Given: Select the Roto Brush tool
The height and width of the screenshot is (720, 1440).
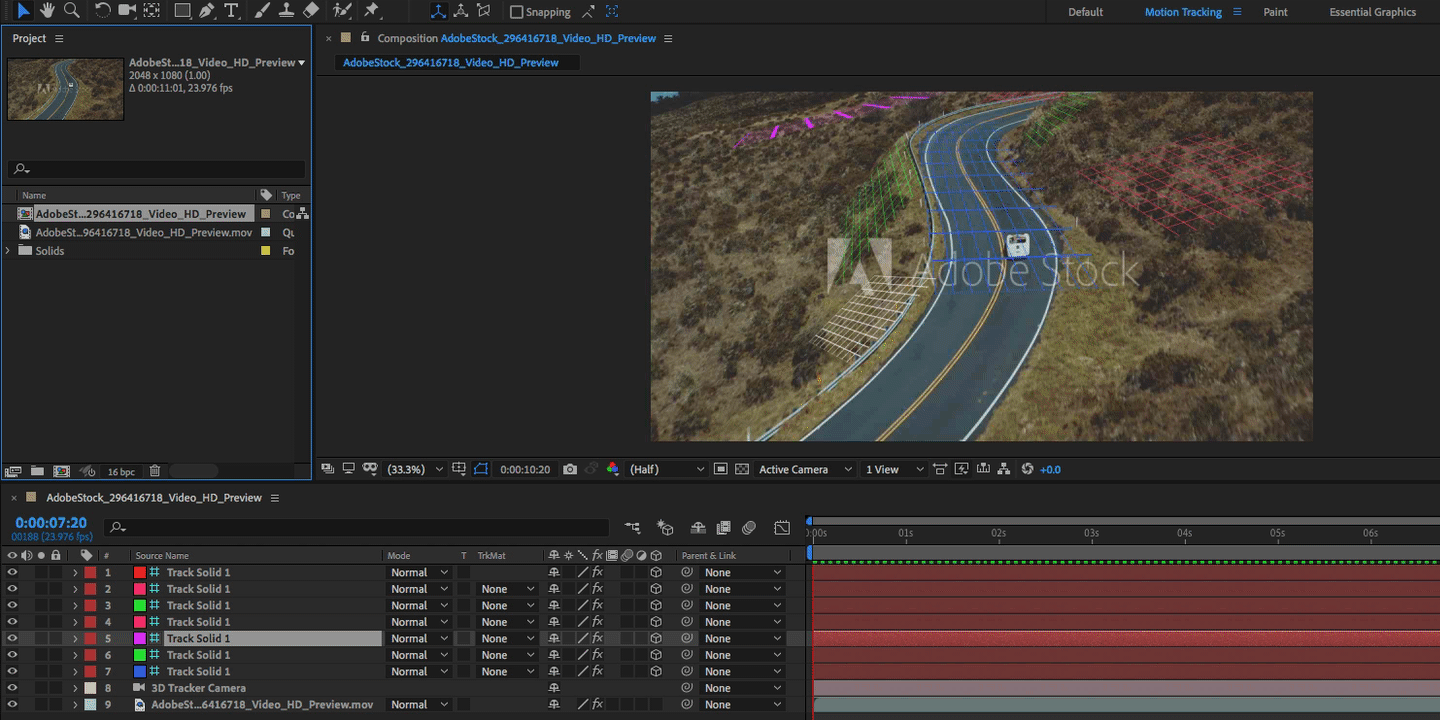Looking at the screenshot, I should [x=342, y=10].
